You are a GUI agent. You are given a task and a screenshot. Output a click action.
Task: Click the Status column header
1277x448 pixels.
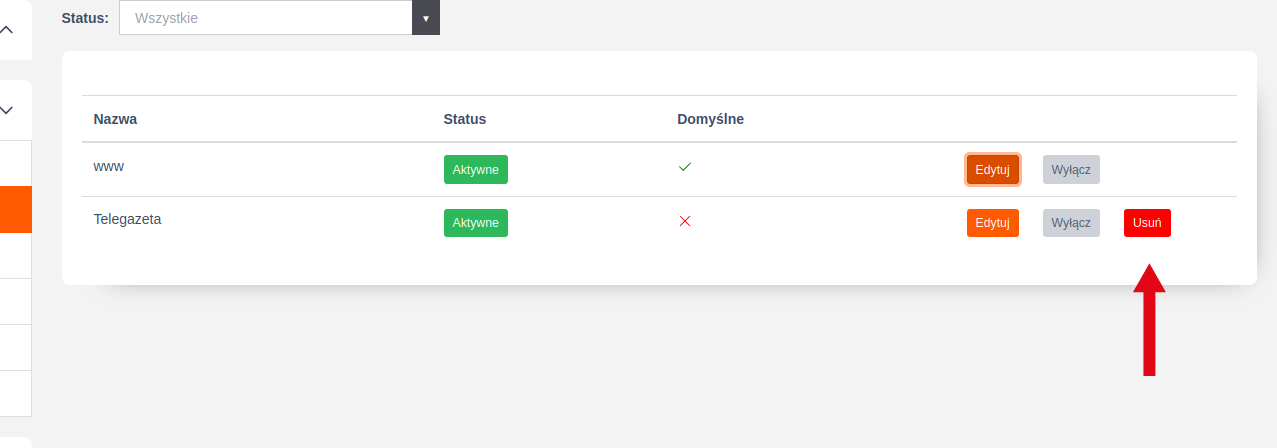[464, 120]
